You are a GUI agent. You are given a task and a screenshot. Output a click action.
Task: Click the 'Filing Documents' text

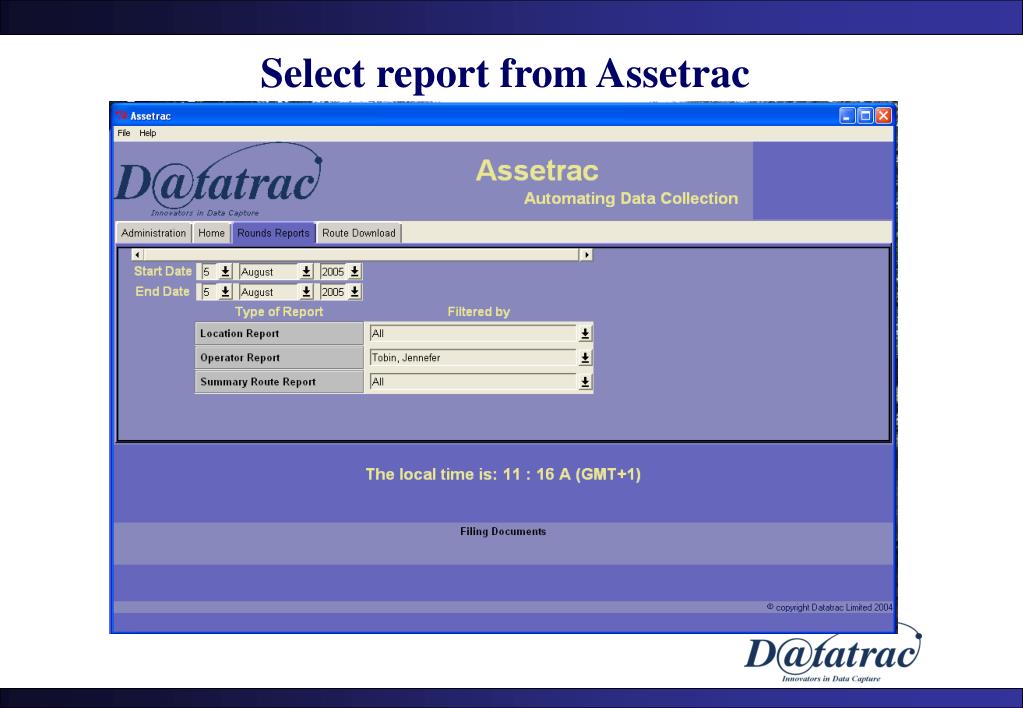tap(503, 531)
